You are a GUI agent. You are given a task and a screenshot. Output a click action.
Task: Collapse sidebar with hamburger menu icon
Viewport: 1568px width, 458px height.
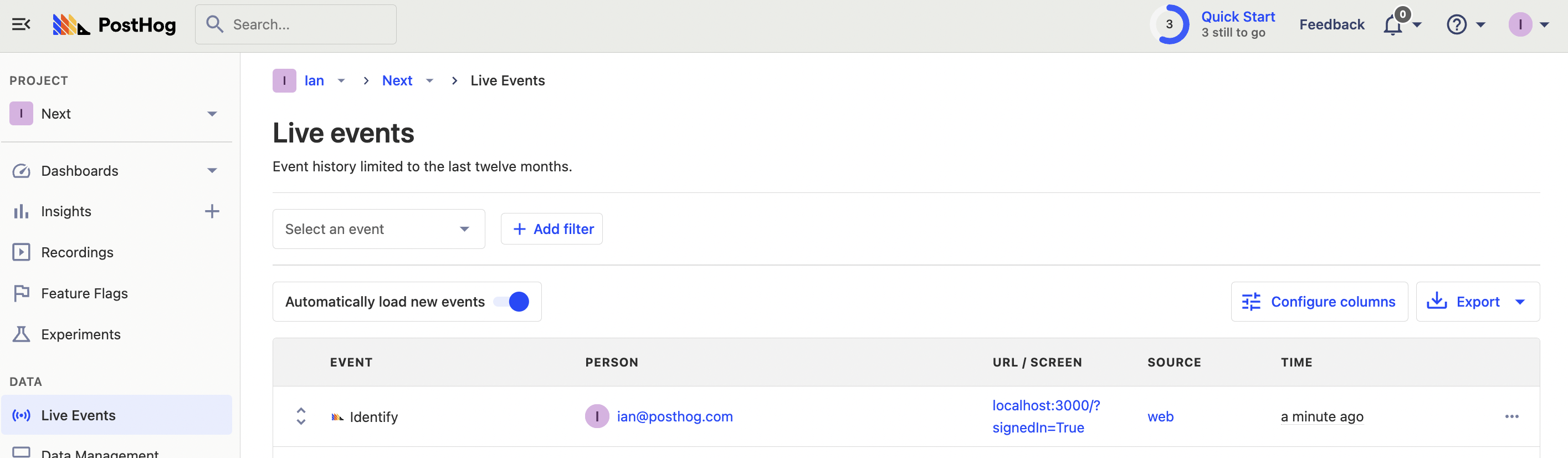click(x=21, y=24)
